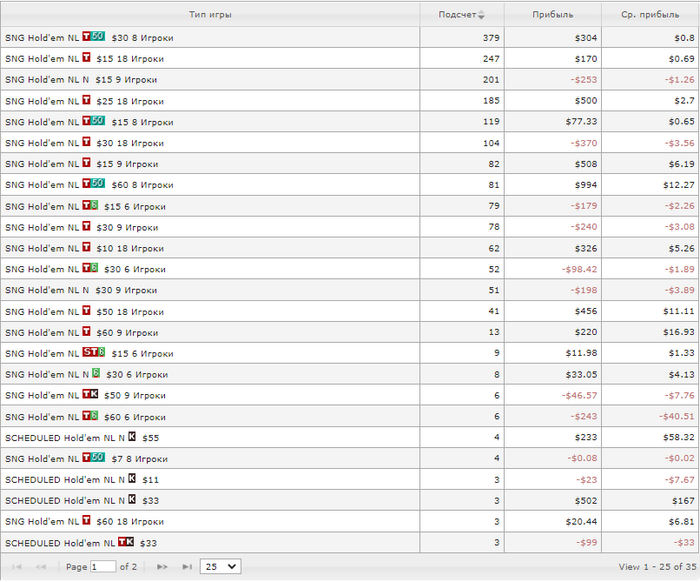Click the profit value -$253
700x582 pixels.
tap(583, 80)
